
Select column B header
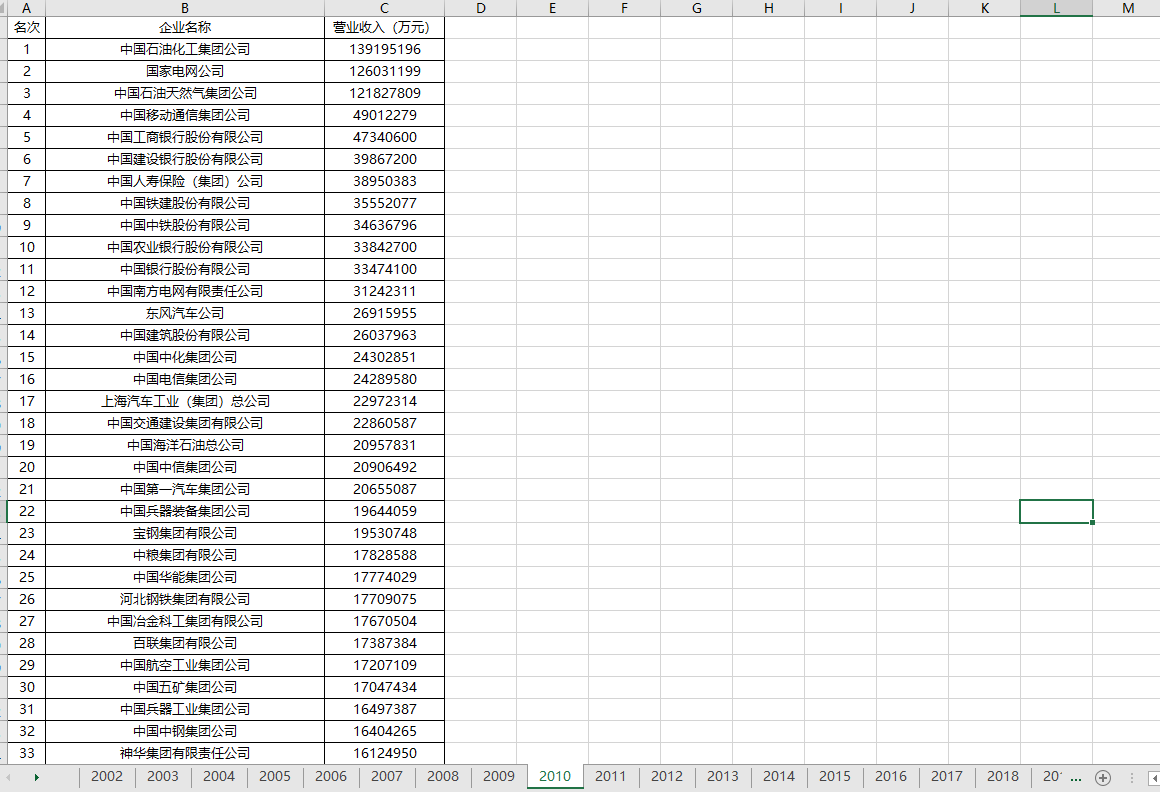(185, 8)
